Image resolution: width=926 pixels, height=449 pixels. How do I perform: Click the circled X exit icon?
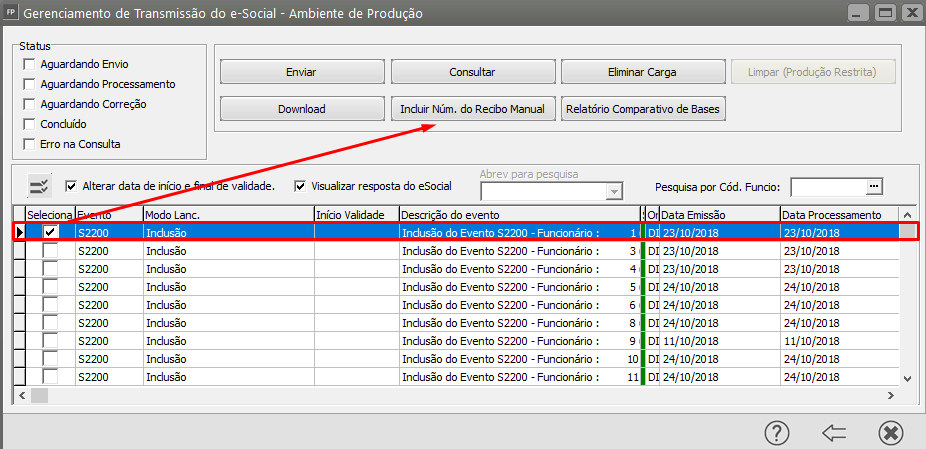(890, 432)
